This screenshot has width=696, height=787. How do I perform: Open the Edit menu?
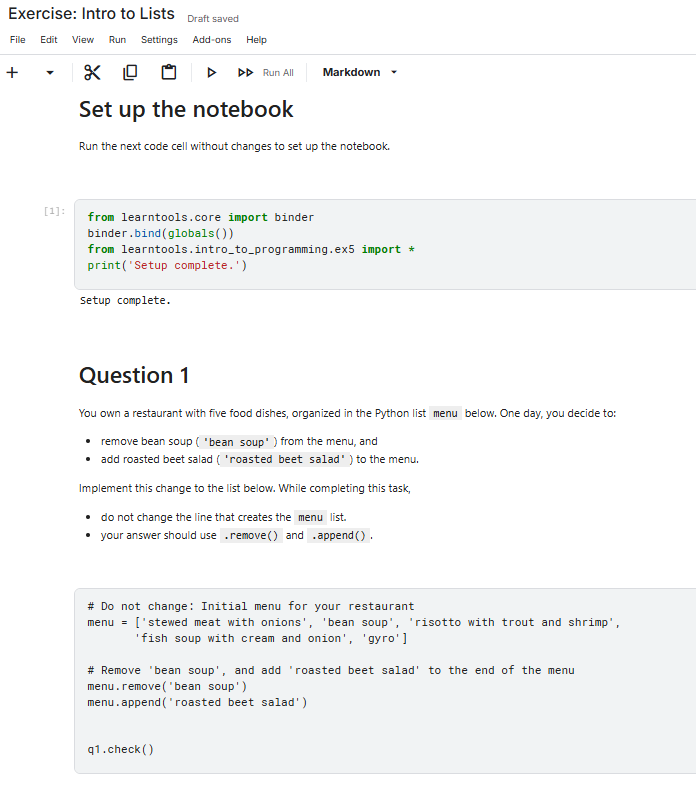coord(49,40)
